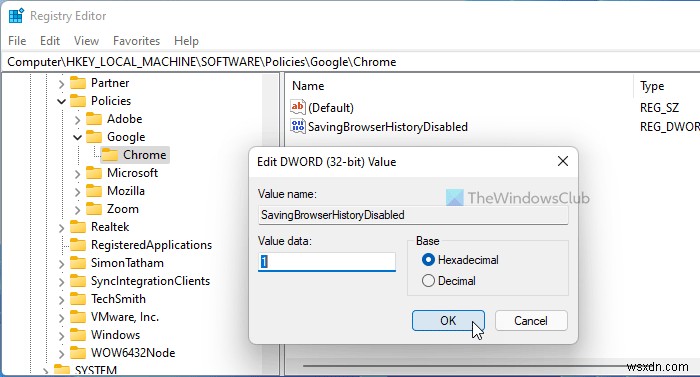Select the RegisteredApplications key label

pos(151,245)
